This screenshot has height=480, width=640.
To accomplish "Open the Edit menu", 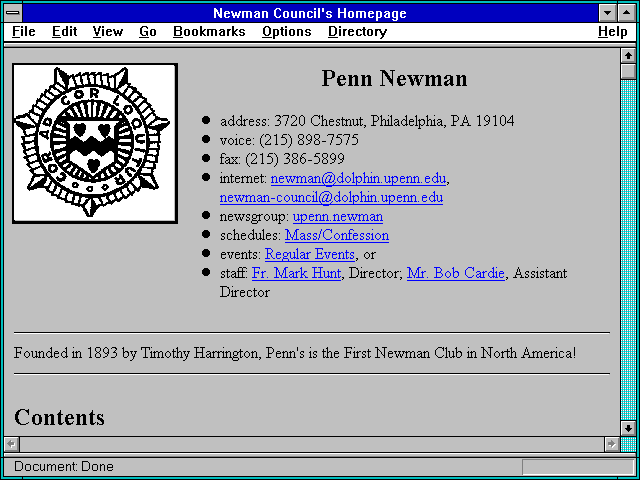I will (x=64, y=32).
